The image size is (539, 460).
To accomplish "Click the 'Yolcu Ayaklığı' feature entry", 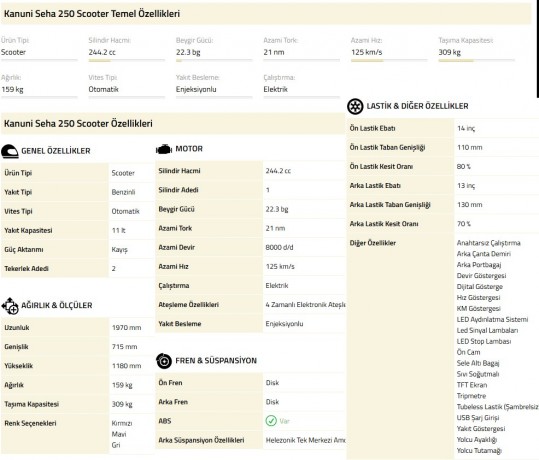I will coord(477,440).
